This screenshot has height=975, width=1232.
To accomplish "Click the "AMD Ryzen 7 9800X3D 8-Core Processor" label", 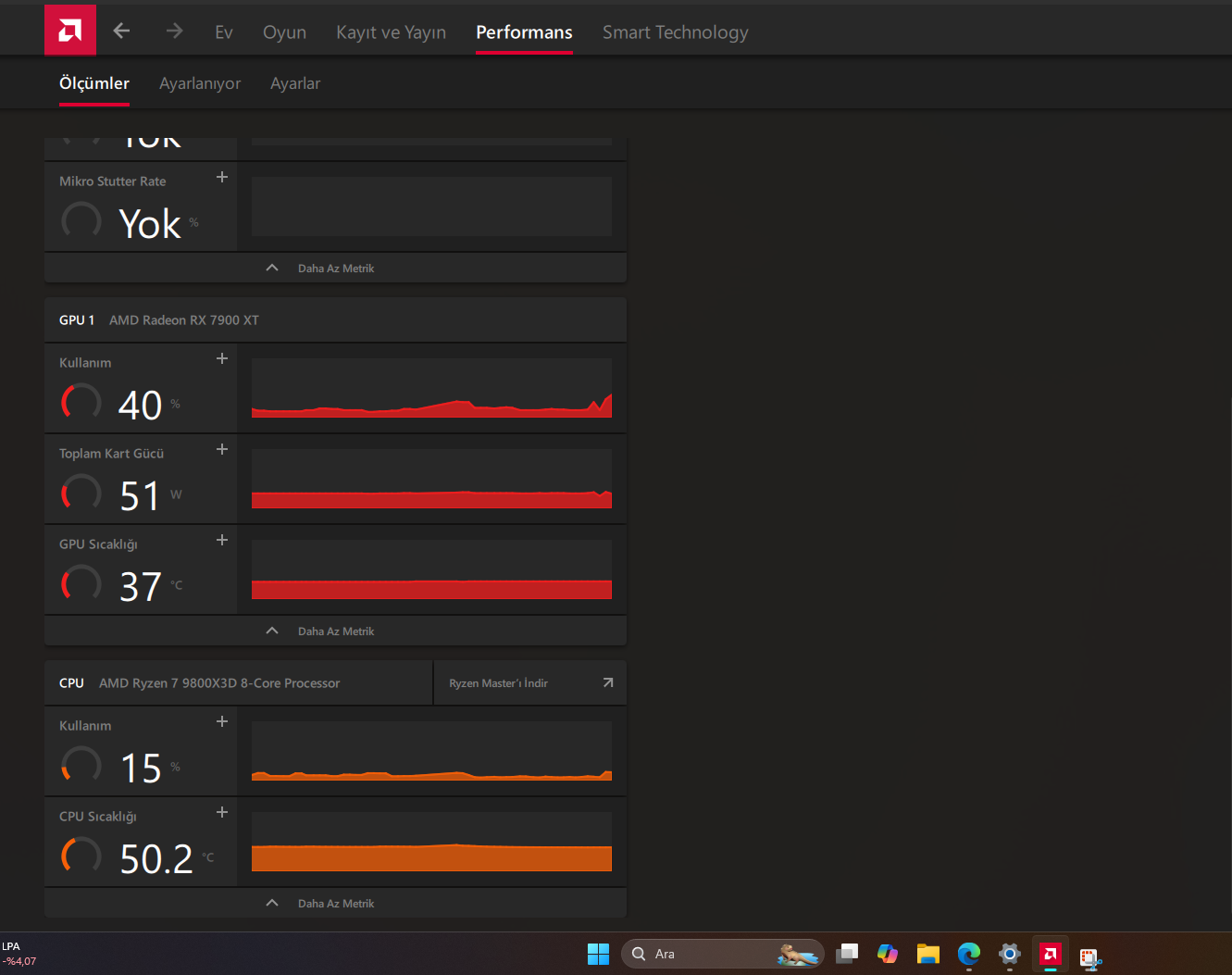I will point(219,683).
